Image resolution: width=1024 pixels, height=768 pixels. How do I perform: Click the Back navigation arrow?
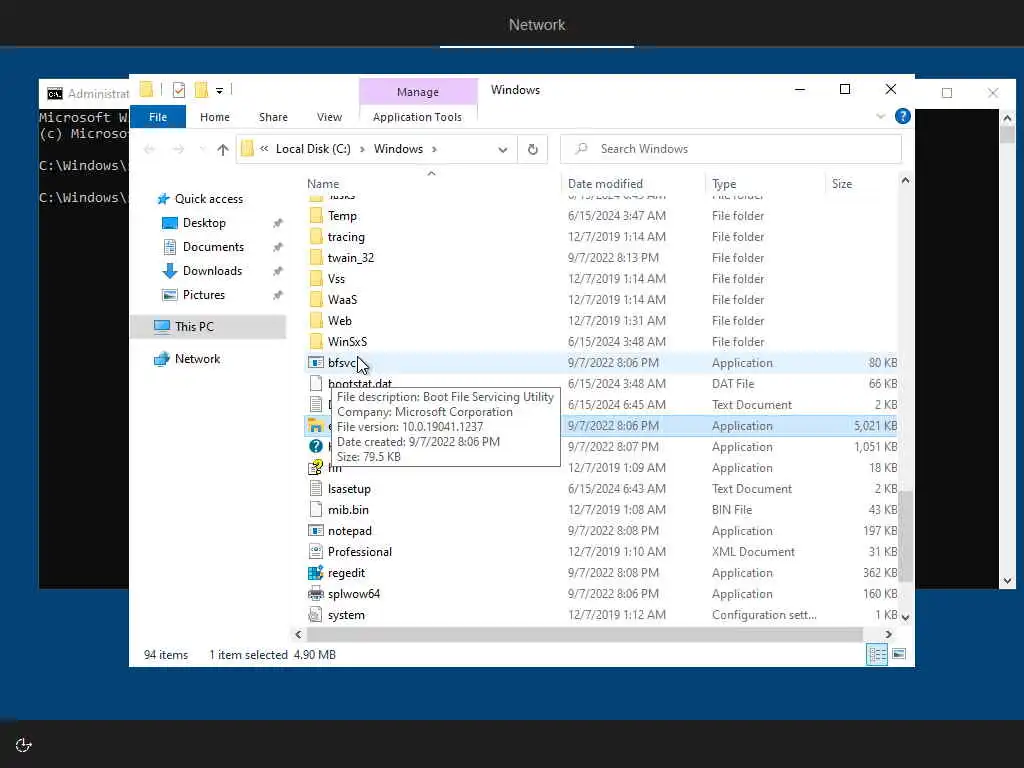point(150,150)
